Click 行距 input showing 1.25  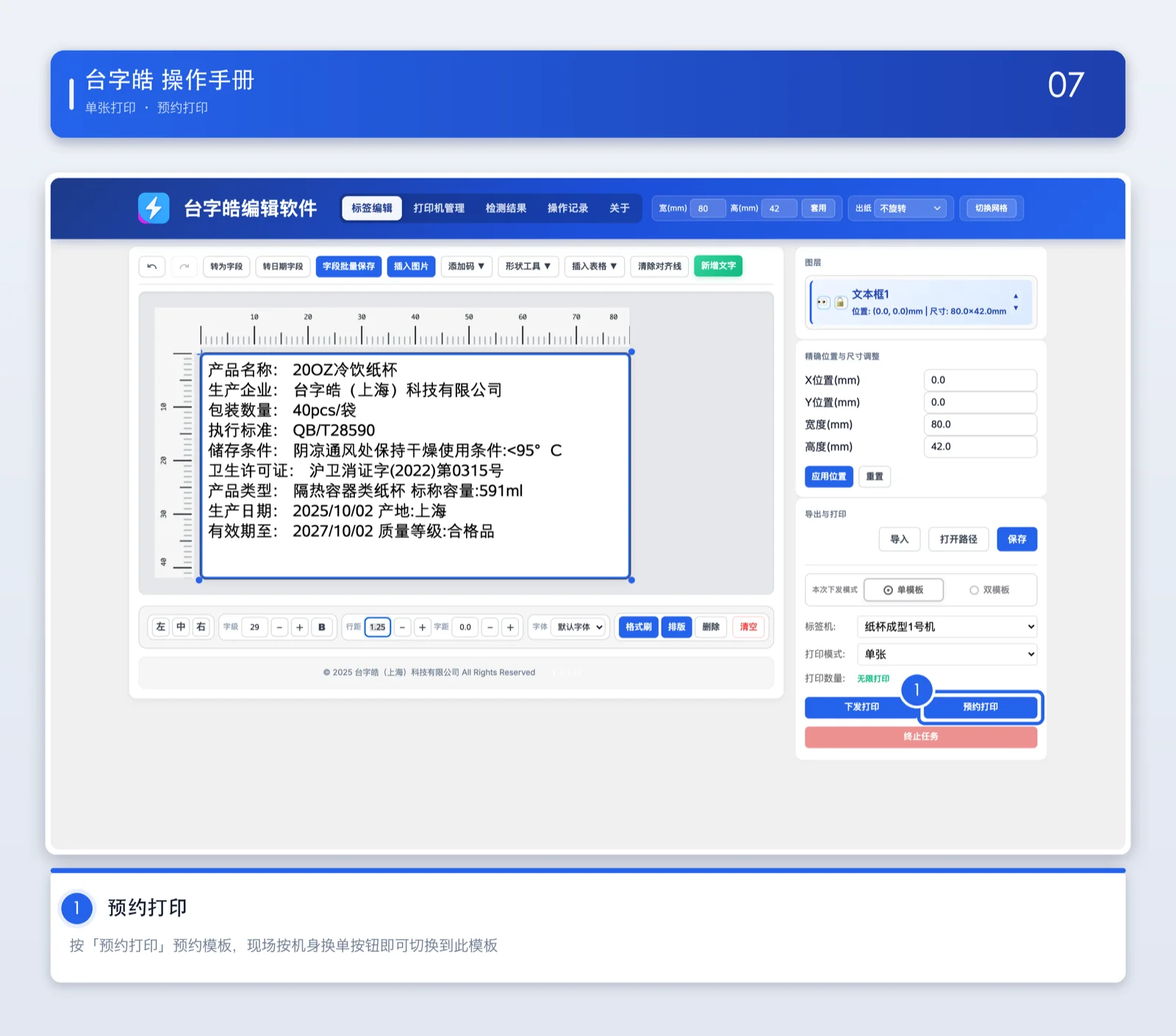(x=378, y=627)
